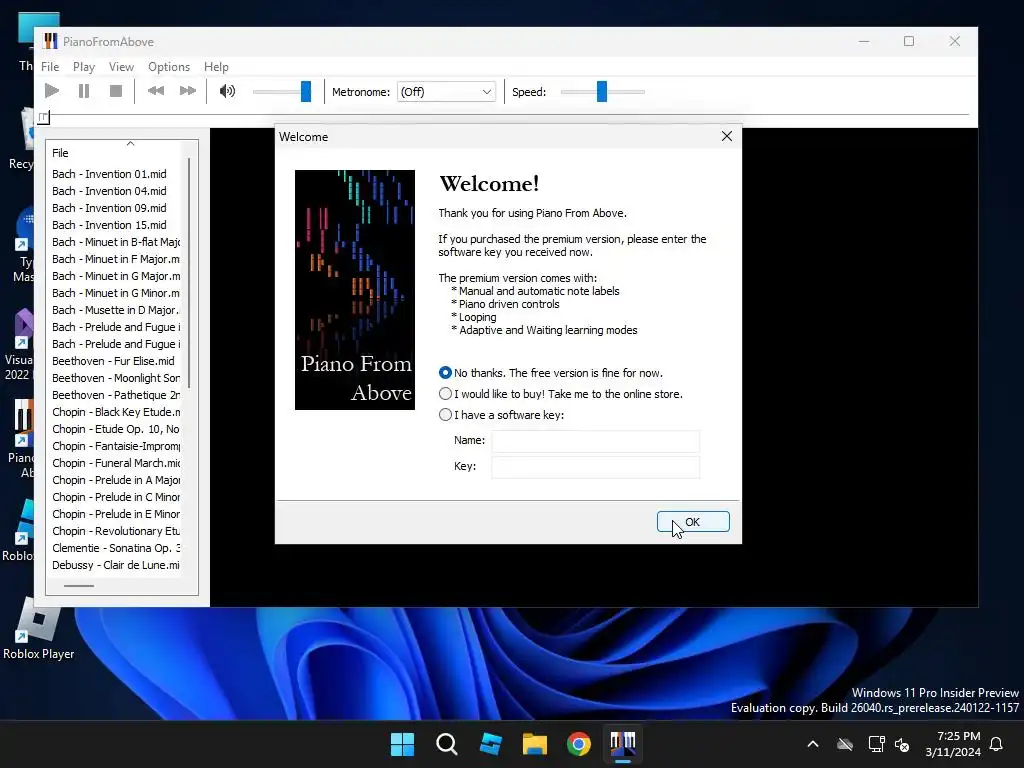Open taskbar Search
This screenshot has height=768, width=1024.
(447, 744)
